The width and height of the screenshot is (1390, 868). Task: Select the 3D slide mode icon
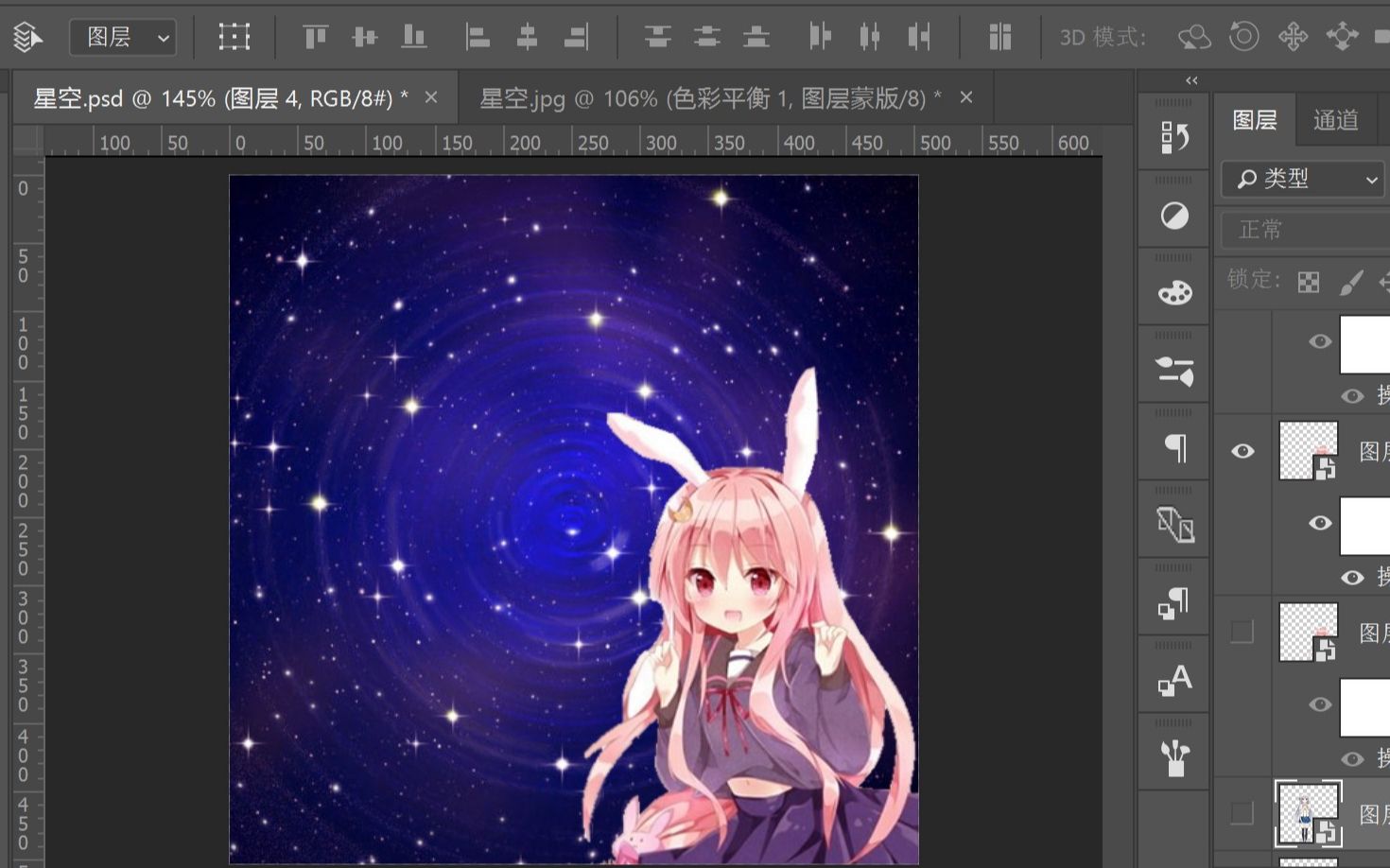pyautogui.click(x=1342, y=37)
